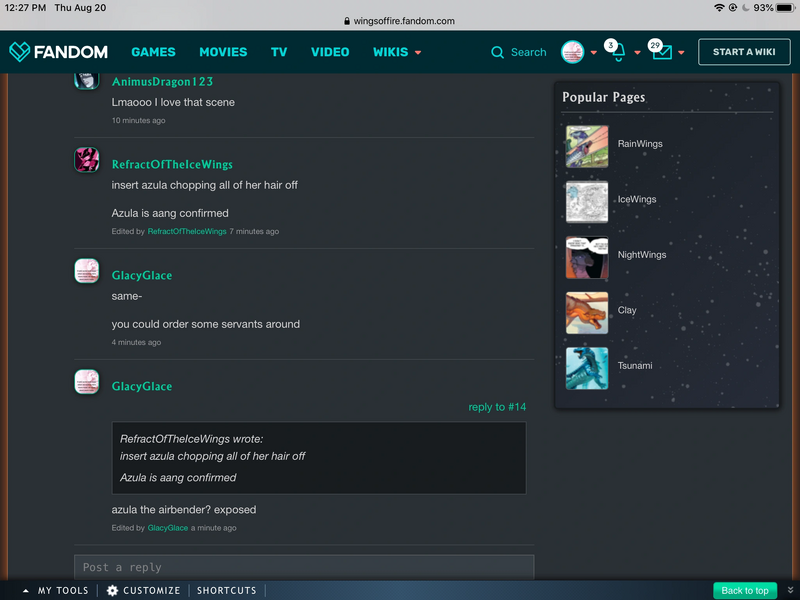Open the RainWings page thumbnail

(586, 146)
